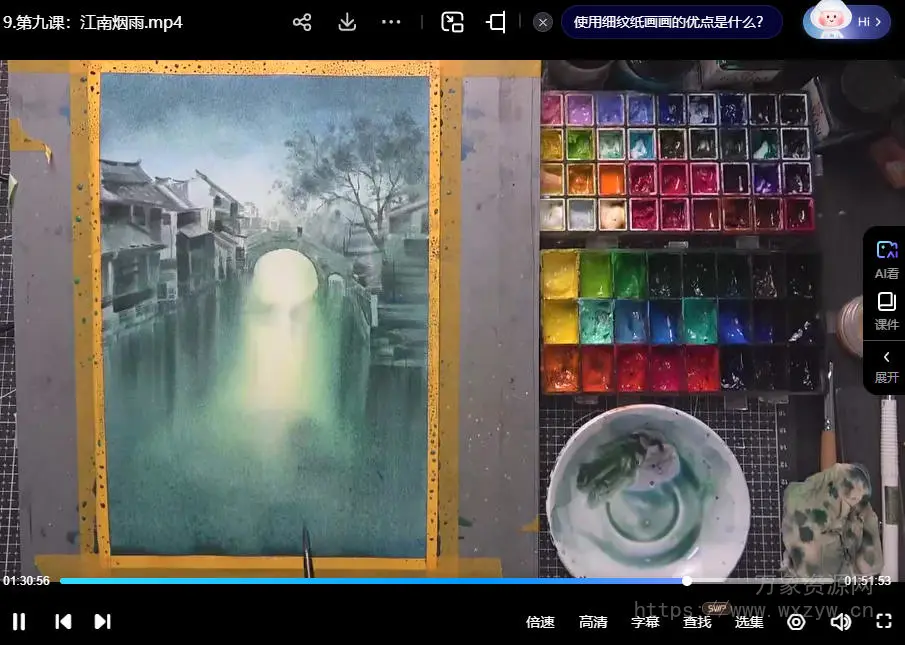Image resolution: width=905 pixels, height=645 pixels.
Task: Enable picture-in-picture mini player
Action: coord(452,22)
